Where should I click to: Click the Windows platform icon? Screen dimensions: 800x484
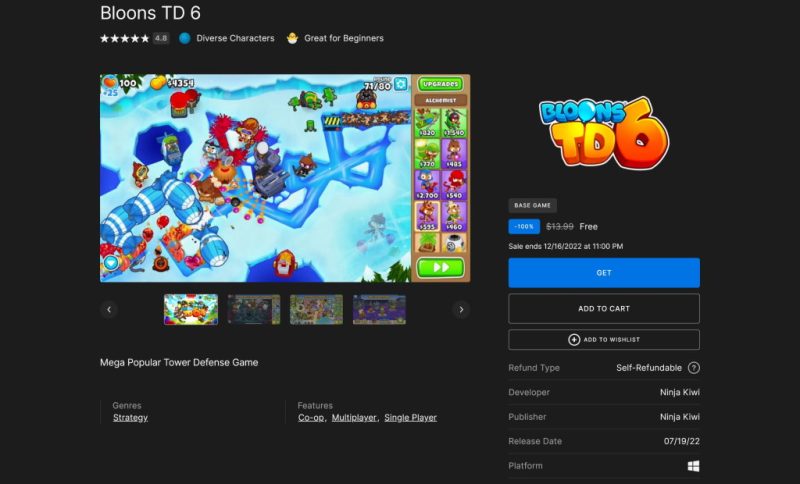(x=693, y=466)
